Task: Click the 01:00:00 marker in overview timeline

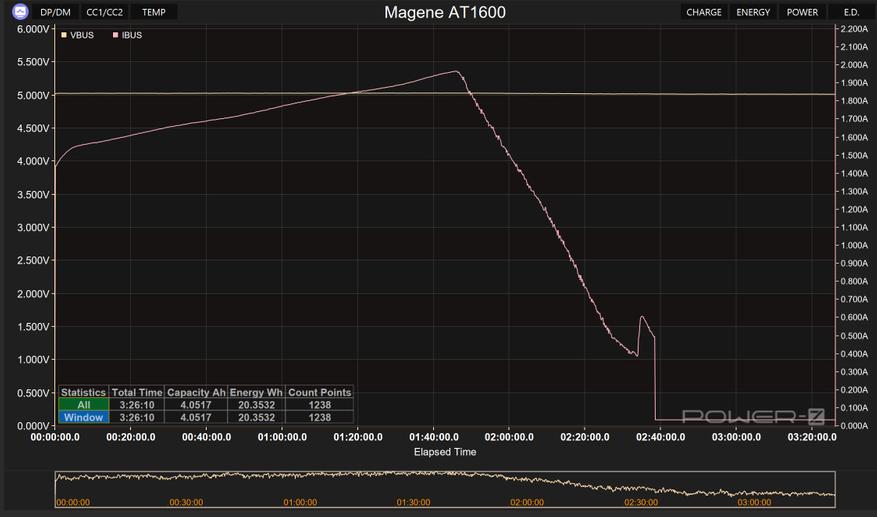Action: tap(300, 502)
